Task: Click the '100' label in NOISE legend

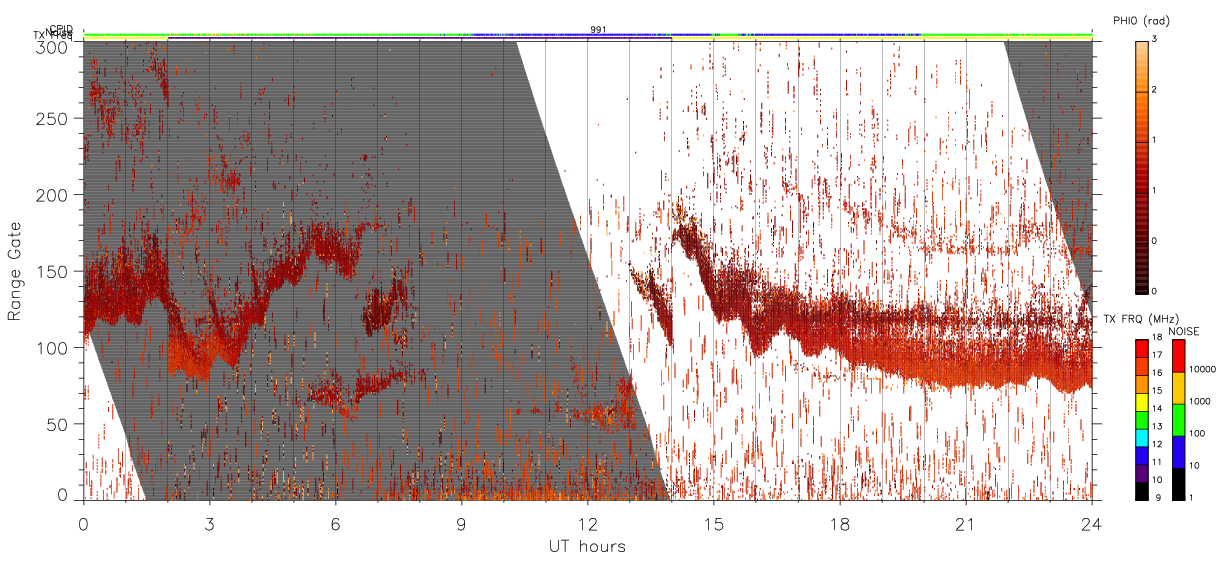Action: 1197,433
